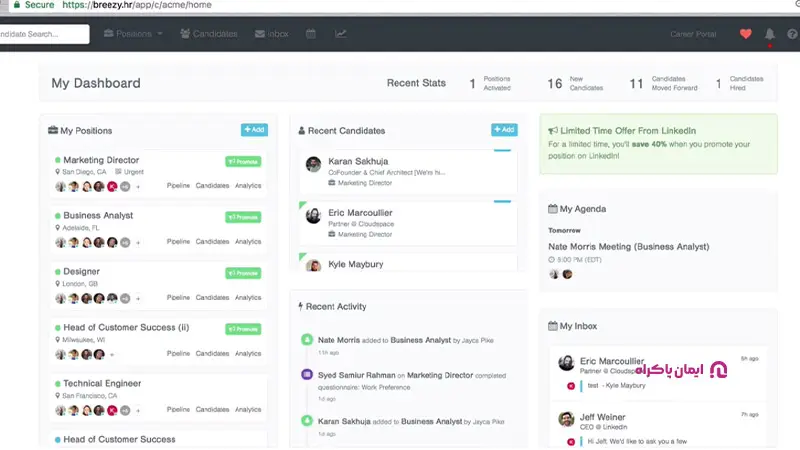This screenshot has height=450, width=800.
Task: Open Analytics for the Designer position
Action: click(248, 298)
